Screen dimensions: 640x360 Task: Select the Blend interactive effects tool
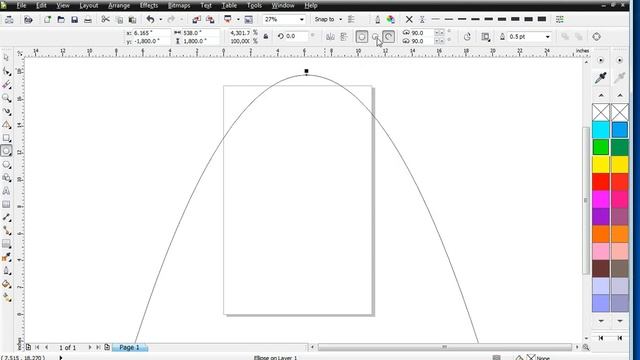6,244
